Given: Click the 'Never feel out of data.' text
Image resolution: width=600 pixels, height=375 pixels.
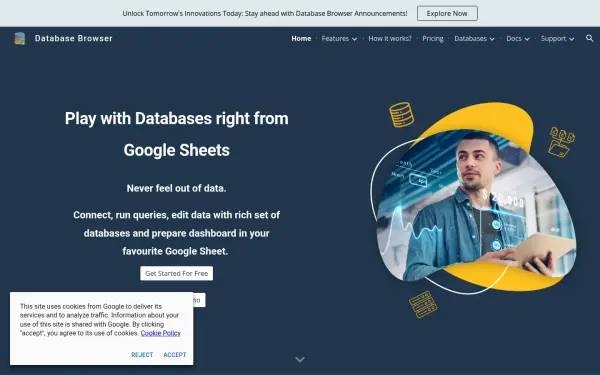Looking at the screenshot, I should click(176, 188).
